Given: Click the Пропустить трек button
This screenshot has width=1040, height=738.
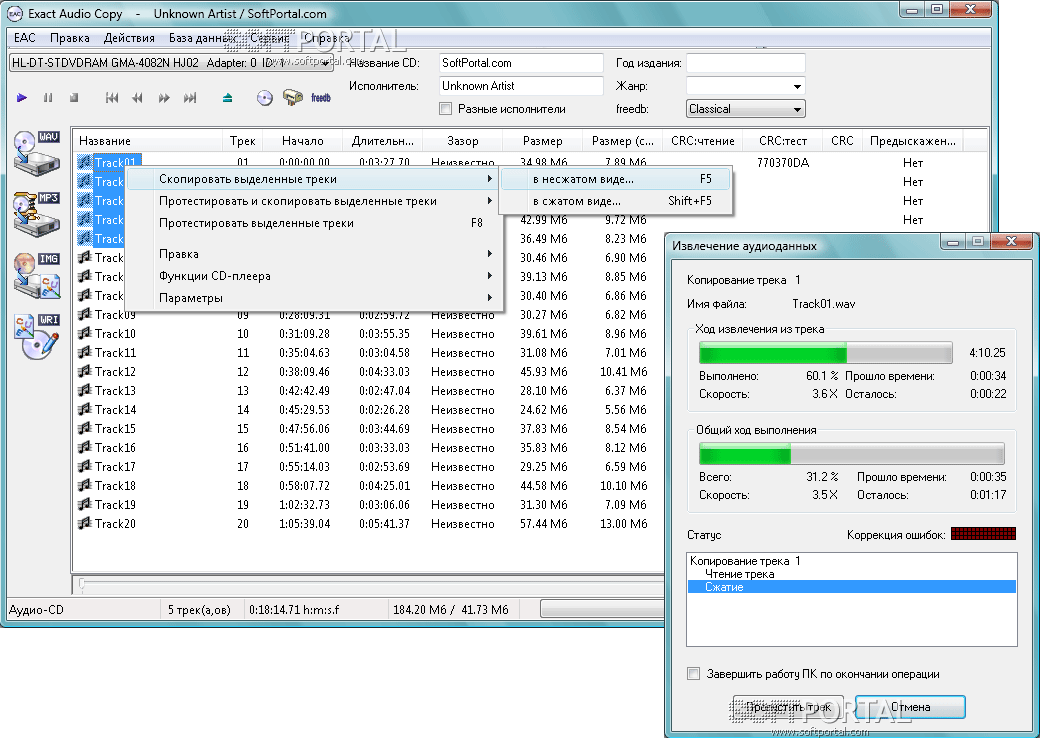Looking at the screenshot, I should pos(788,707).
